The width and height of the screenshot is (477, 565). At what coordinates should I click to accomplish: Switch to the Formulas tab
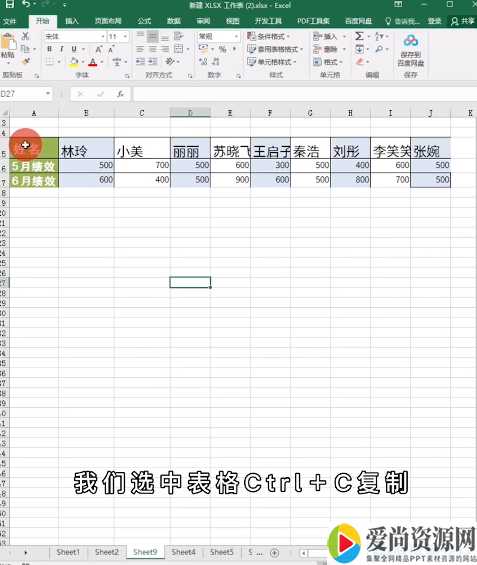point(144,21)
